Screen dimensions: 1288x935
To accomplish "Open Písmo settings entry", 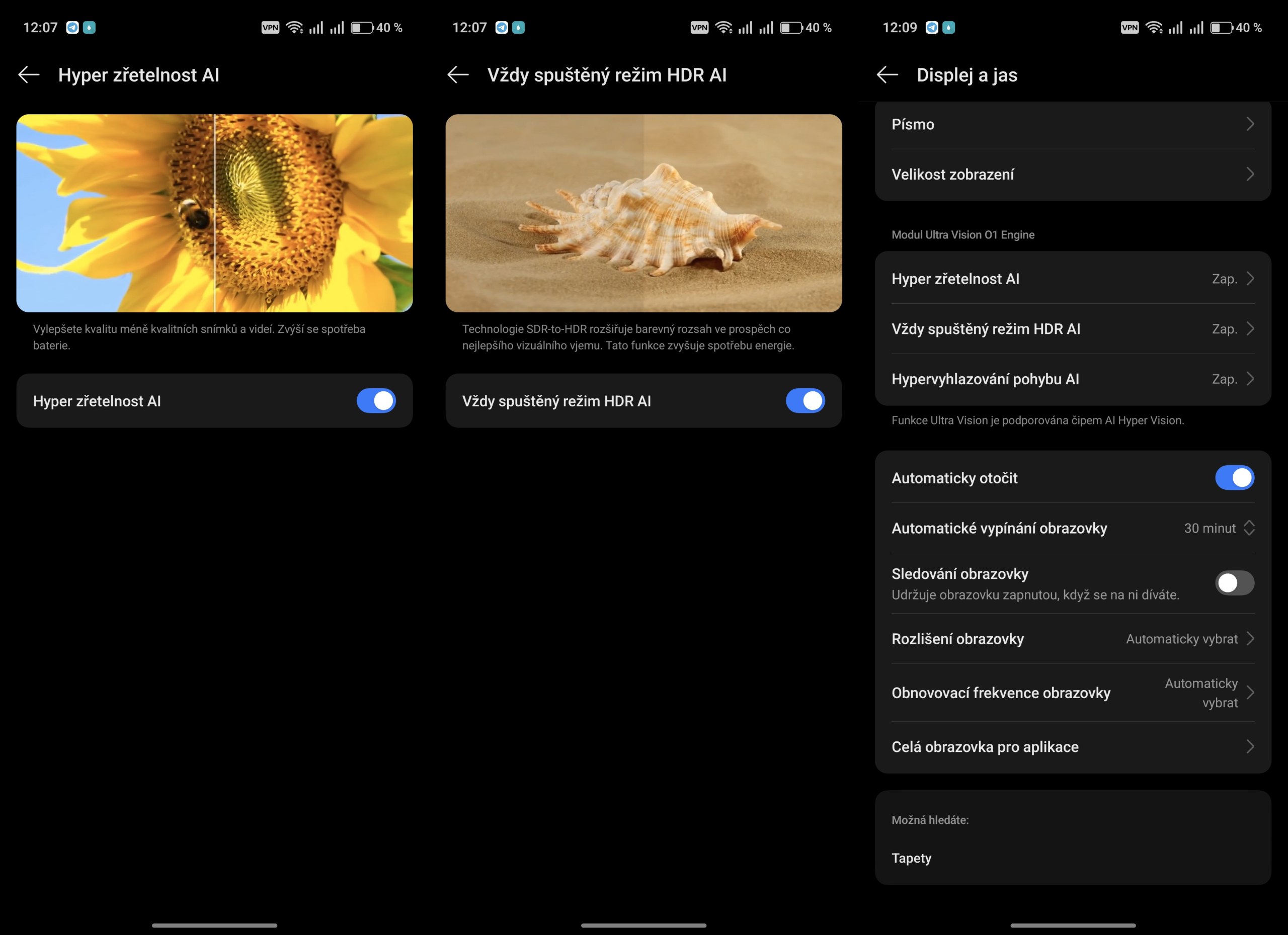I will point(1072,124).
